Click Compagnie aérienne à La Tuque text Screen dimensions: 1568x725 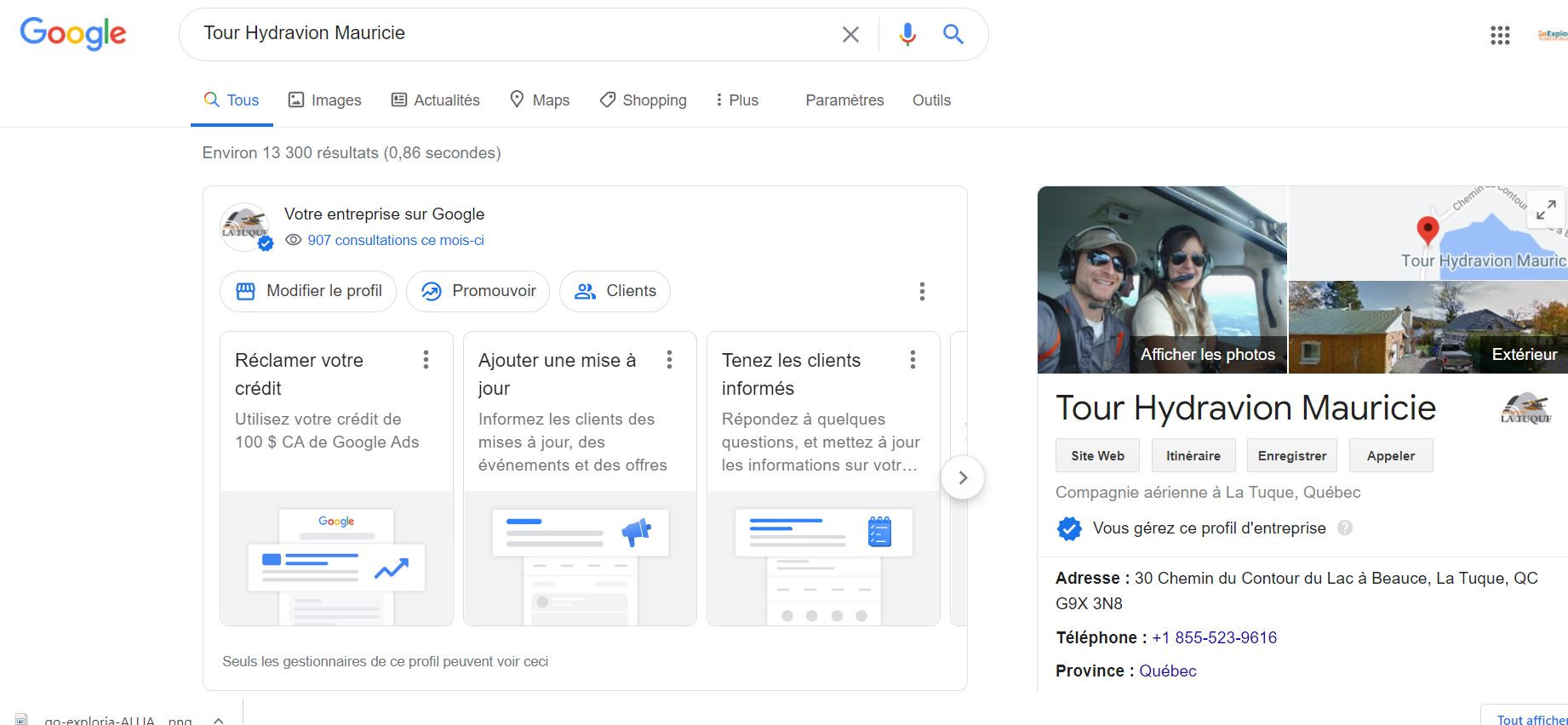click(x=1208, y=493)
